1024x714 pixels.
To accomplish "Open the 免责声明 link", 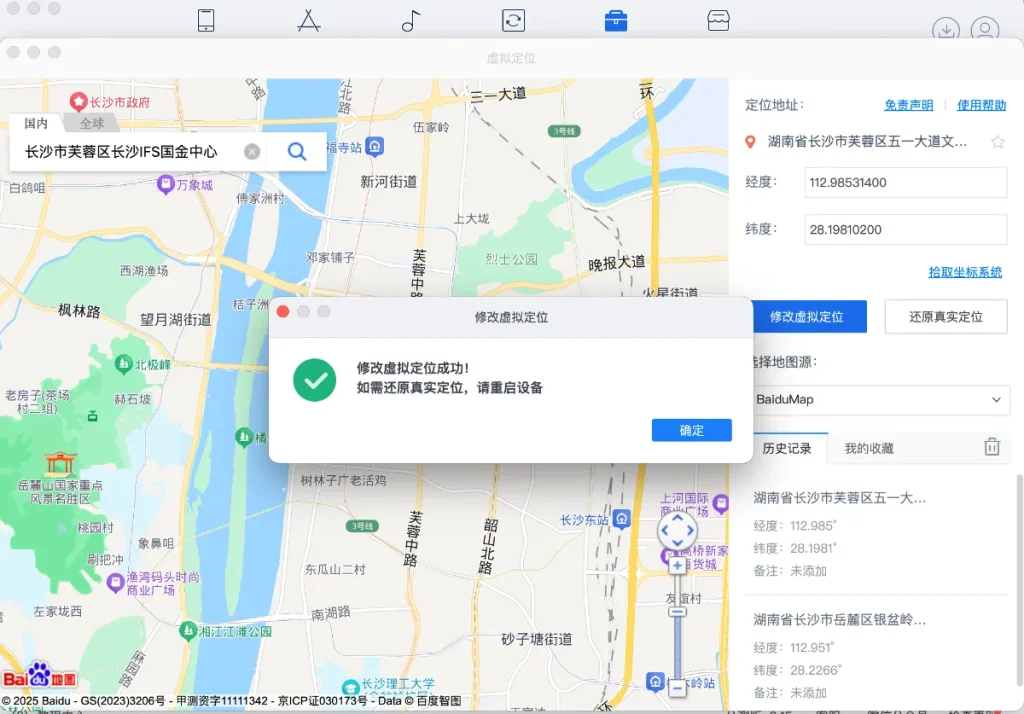I will (908, 105).
